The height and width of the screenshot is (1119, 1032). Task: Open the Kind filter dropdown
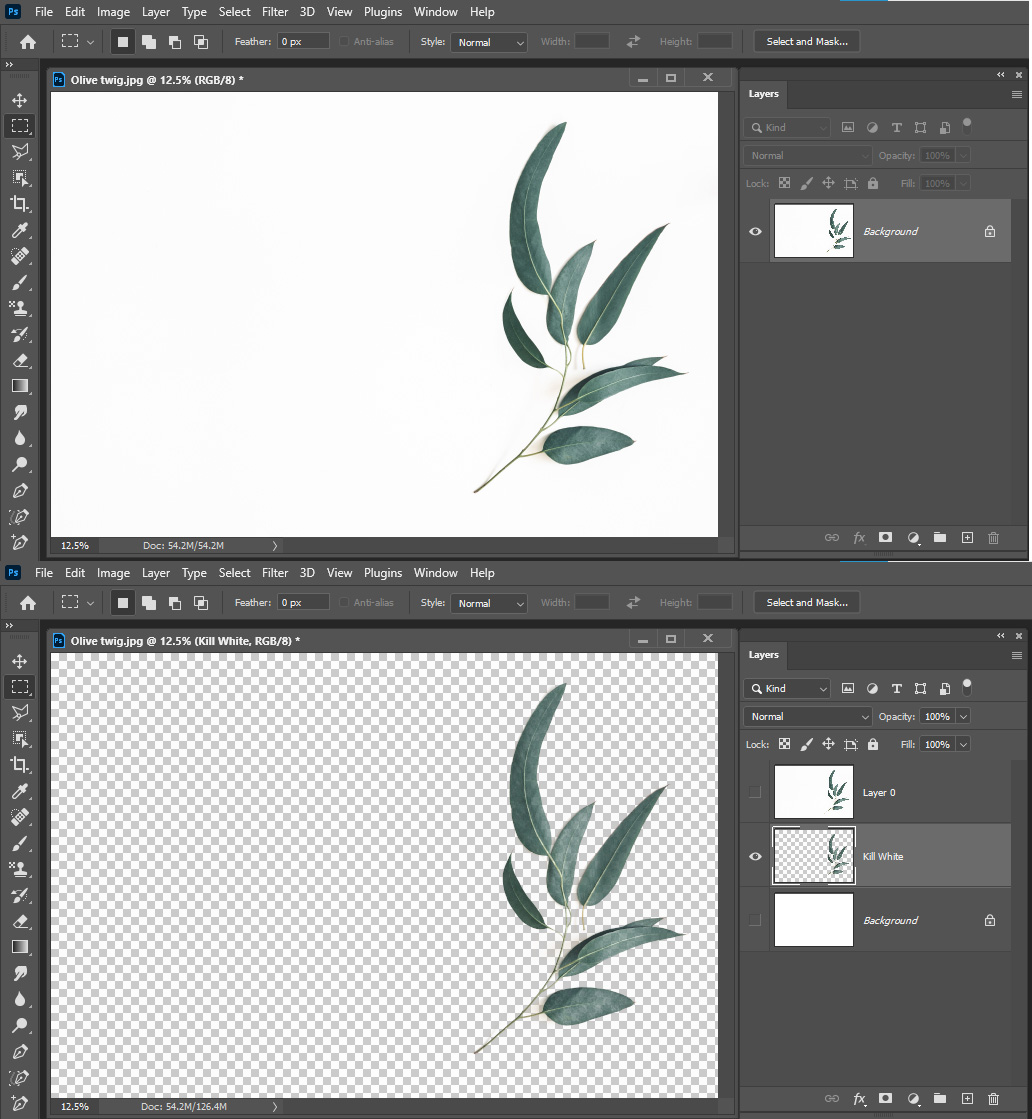tap(787, 688)
